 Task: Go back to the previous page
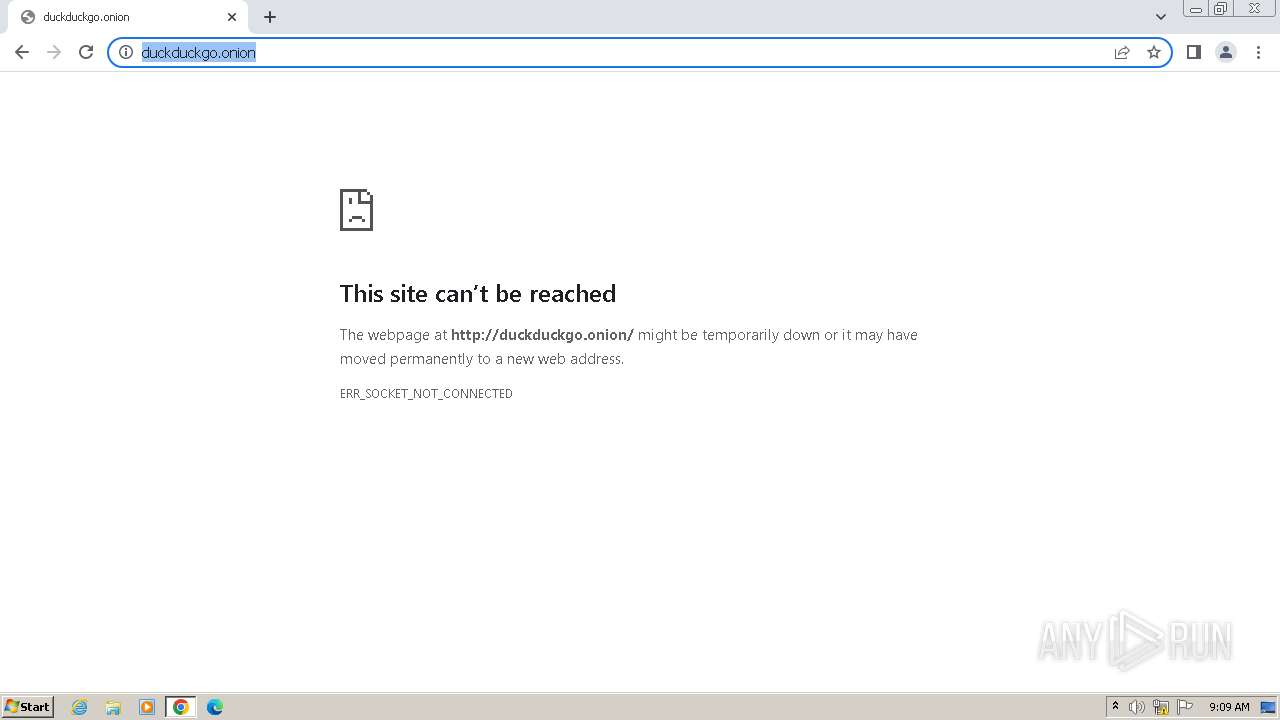(22, 52)
